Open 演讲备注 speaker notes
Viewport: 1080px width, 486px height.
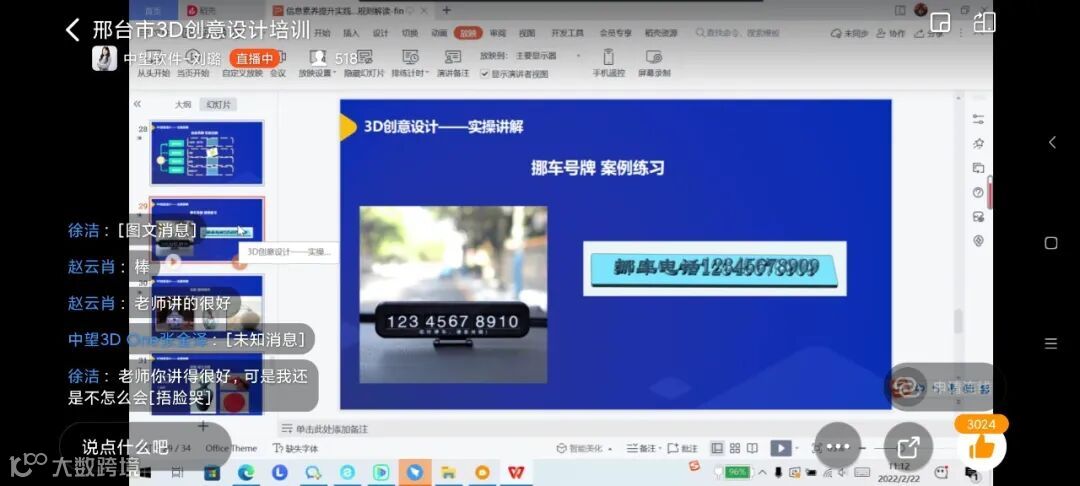[453, 63]
